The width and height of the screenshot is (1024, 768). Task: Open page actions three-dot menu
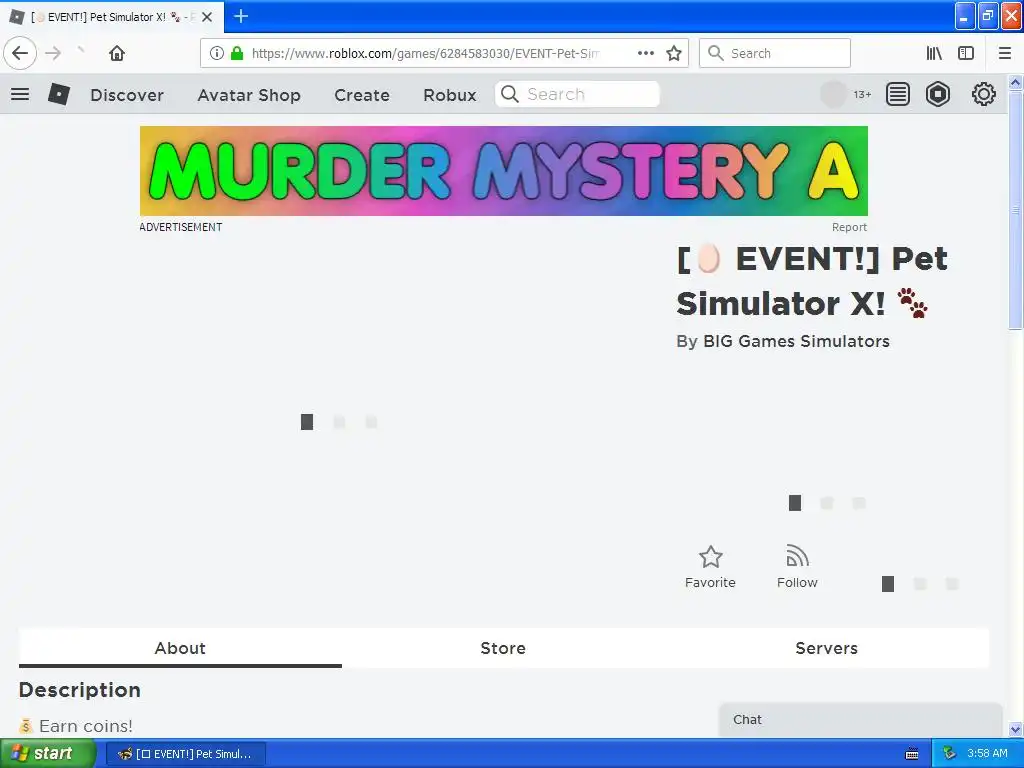tap(646, 53)
